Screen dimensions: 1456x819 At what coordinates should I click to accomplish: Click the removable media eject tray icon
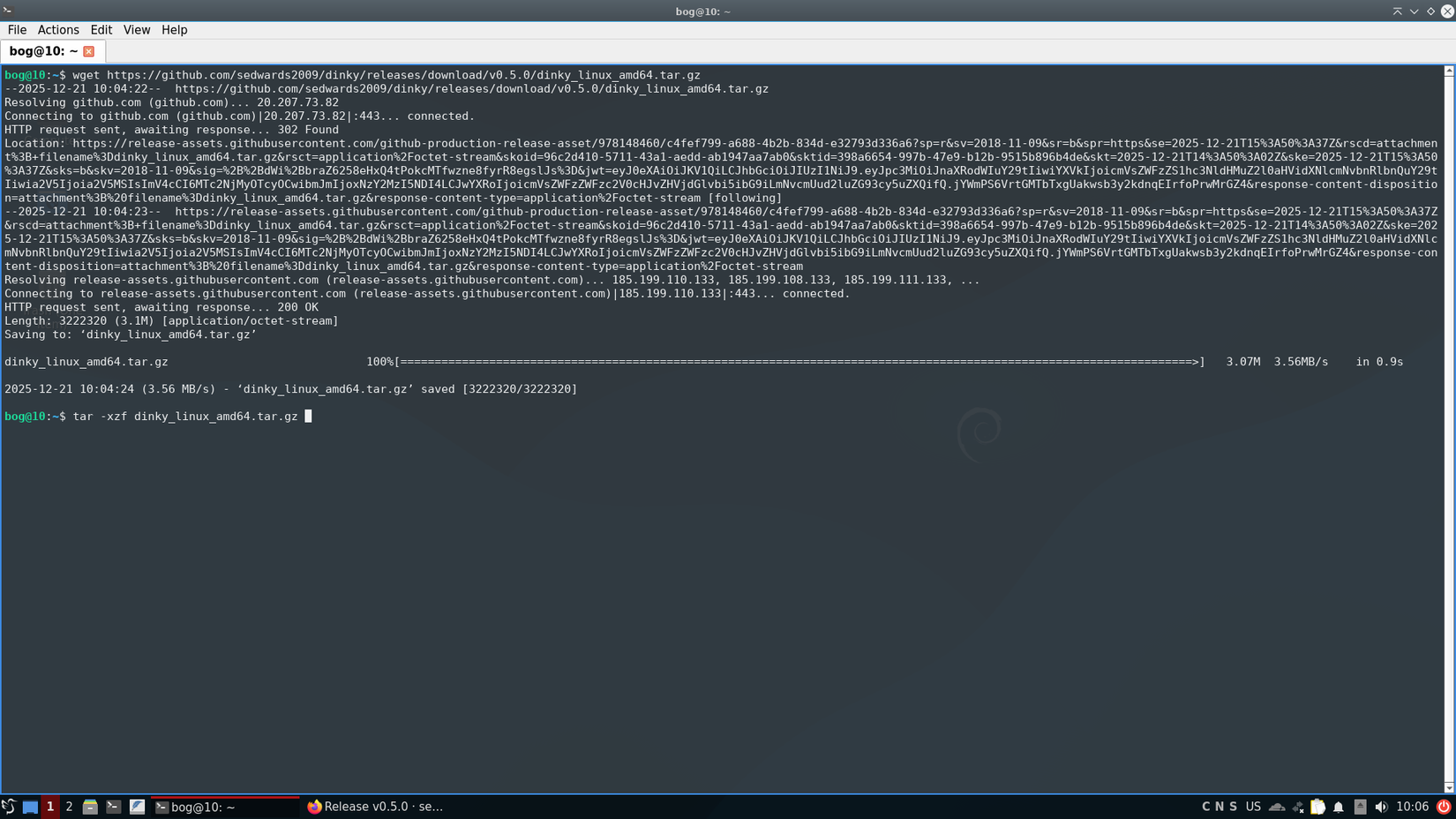tap(1360, 807)
